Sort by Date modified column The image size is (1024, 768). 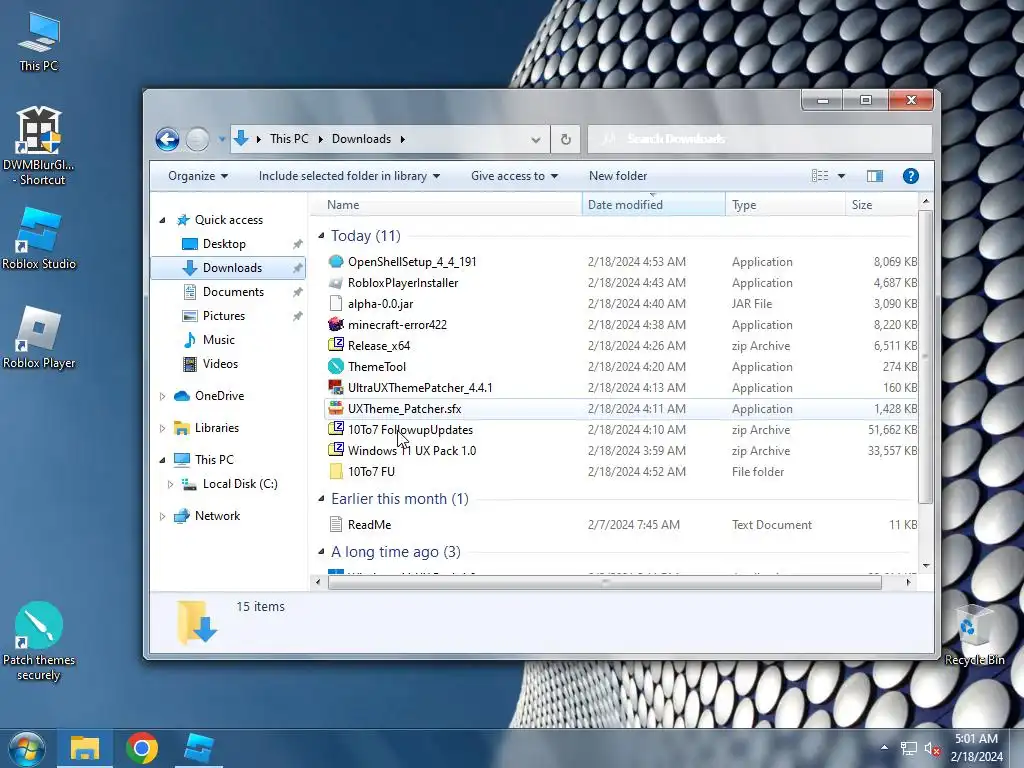654,205
